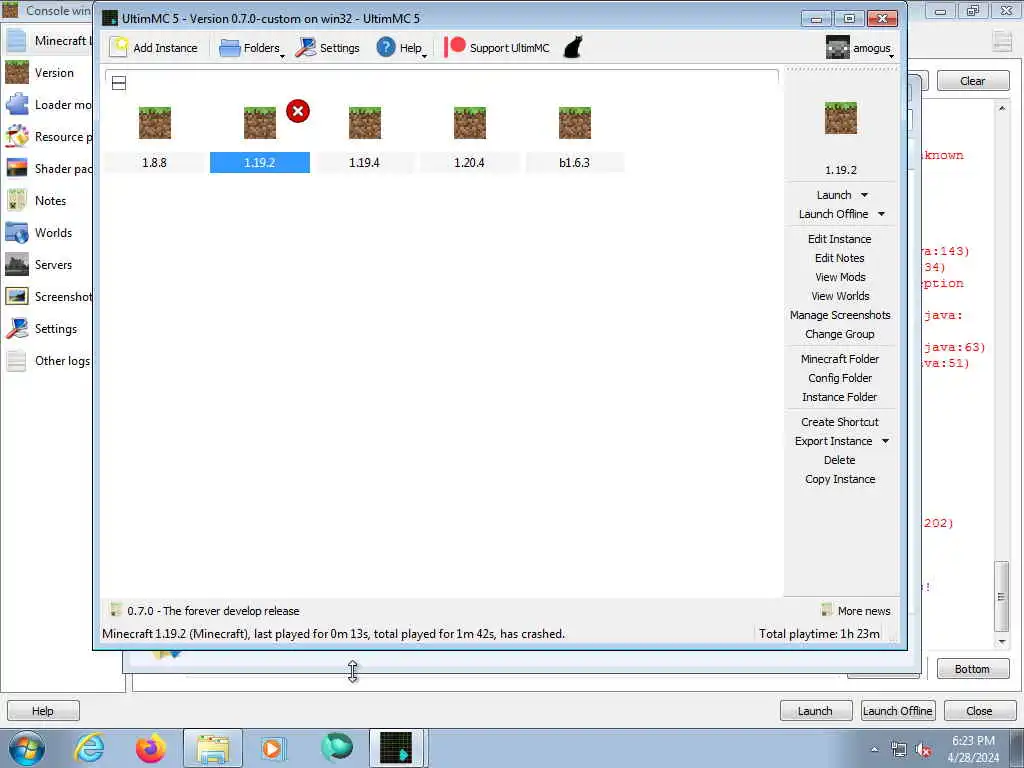Image resolution: width=1024 pixels, height=768 pixels.
Task: Click the console log vertical scrollbar thumb
Action: pos(1001,597)
